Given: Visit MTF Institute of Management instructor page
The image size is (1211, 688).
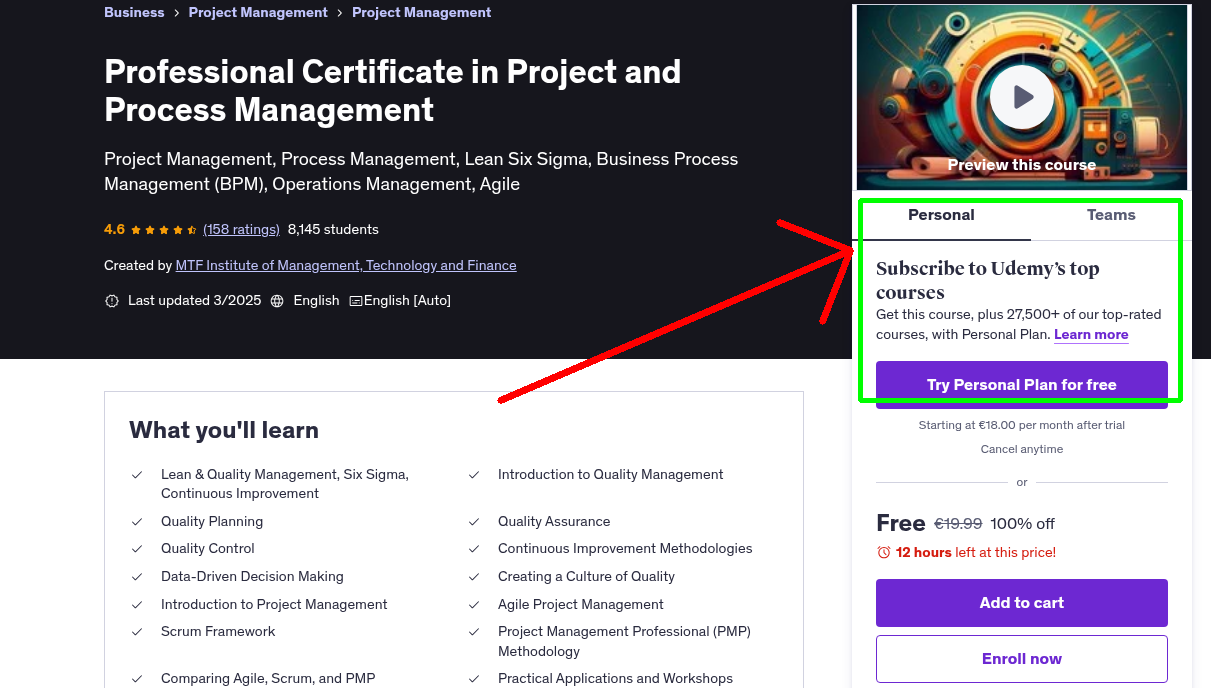Looking at the screenshot, I should (x=346, y=265).
